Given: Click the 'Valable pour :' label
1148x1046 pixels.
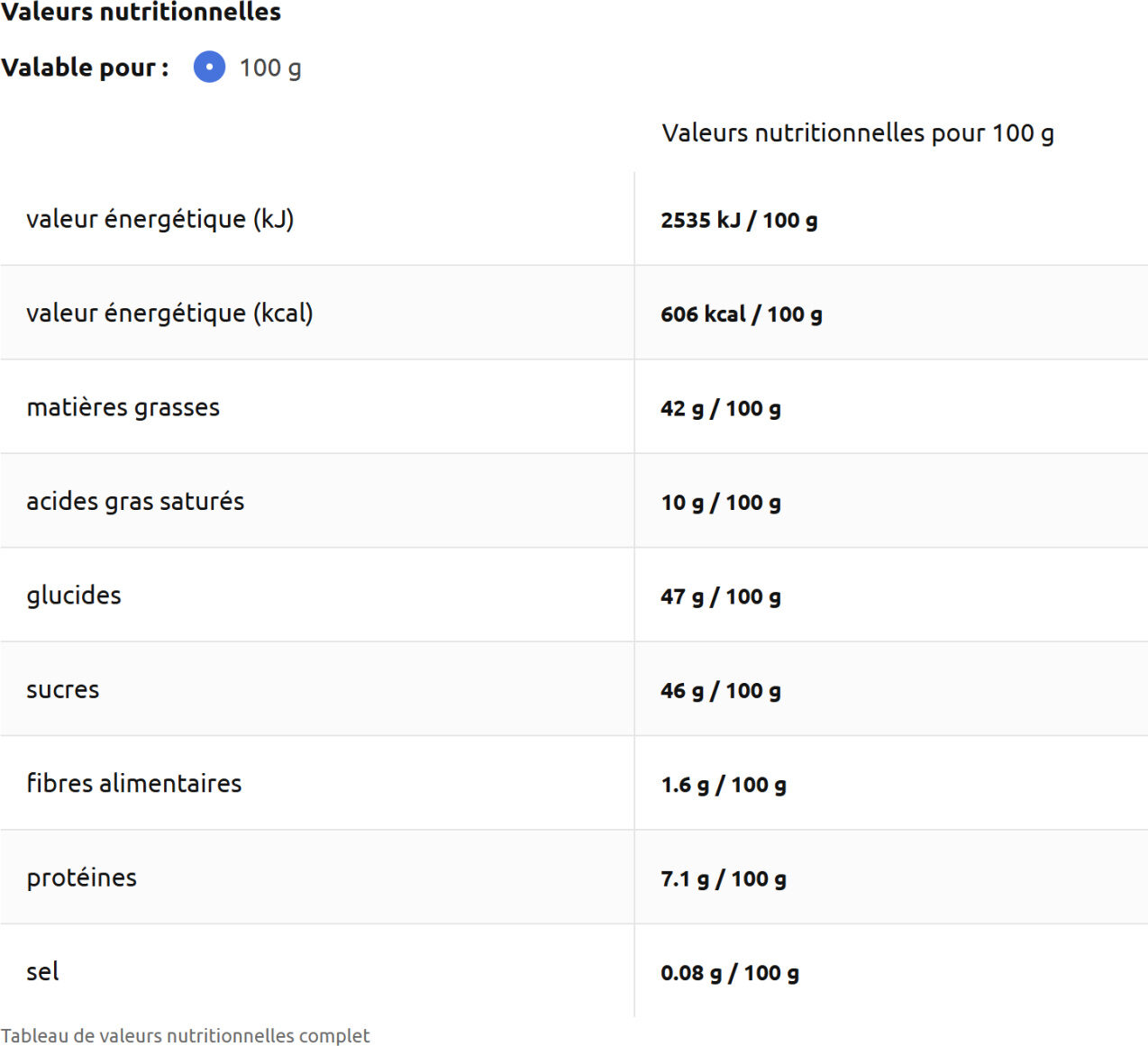Looking at the screenshot, I should [x=85, y=68].
